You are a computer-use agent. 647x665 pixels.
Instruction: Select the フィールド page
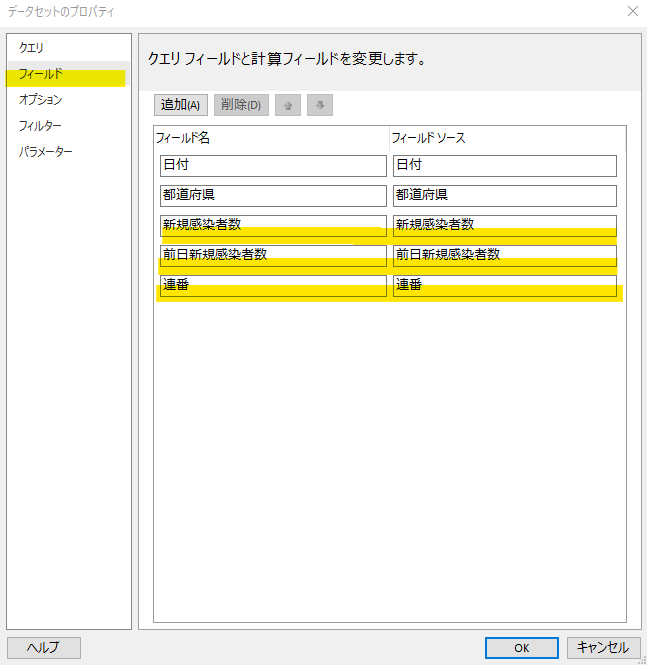coord(41,74)
